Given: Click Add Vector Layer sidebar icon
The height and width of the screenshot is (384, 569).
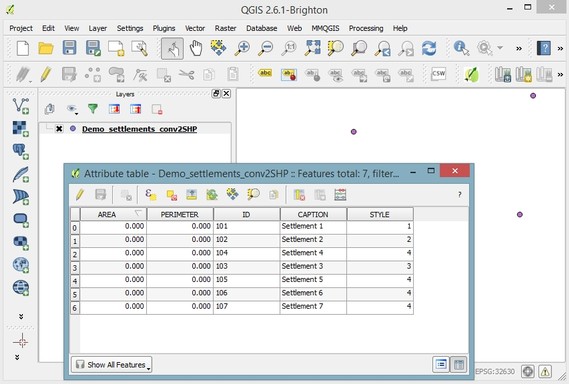Looking at the screenshot, I should click(21, 106).
